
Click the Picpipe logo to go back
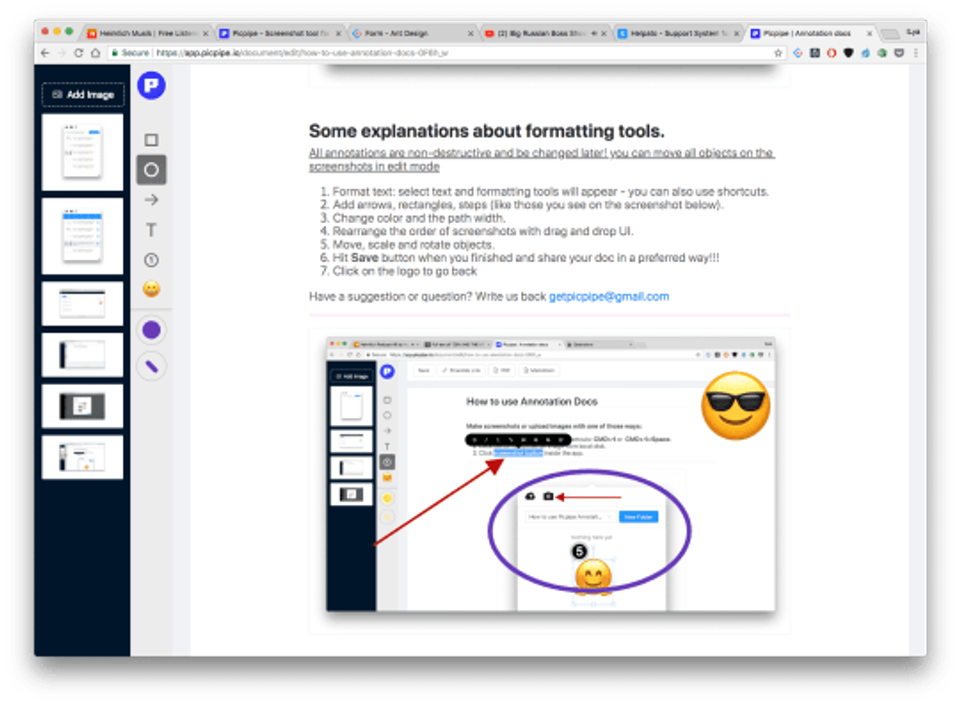pyautogui.click(x=151, y=85)
